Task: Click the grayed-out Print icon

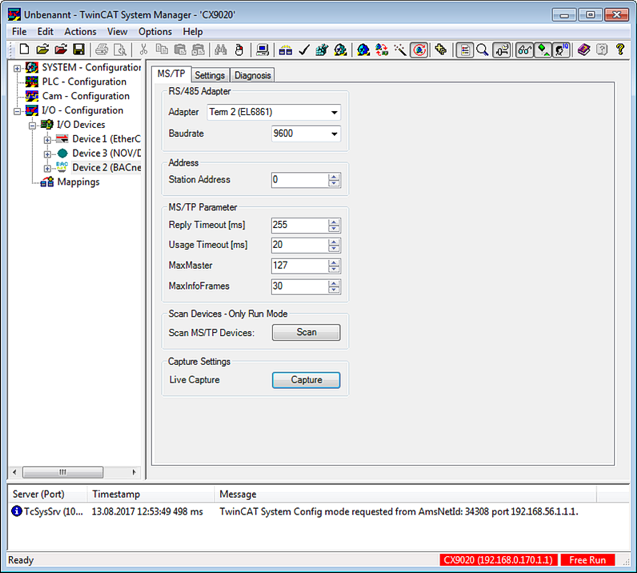Action: (x=102, y=50)
